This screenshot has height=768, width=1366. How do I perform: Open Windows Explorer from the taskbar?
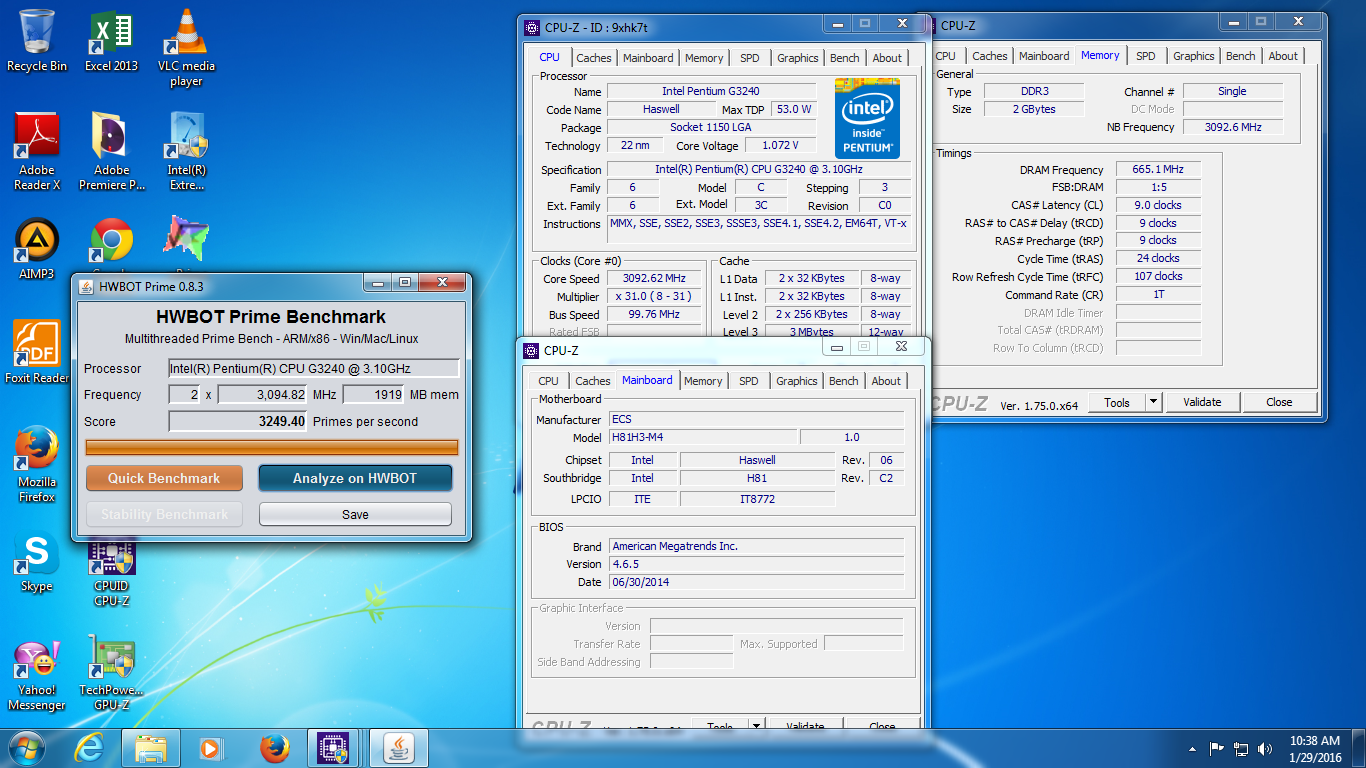point(151,747)
